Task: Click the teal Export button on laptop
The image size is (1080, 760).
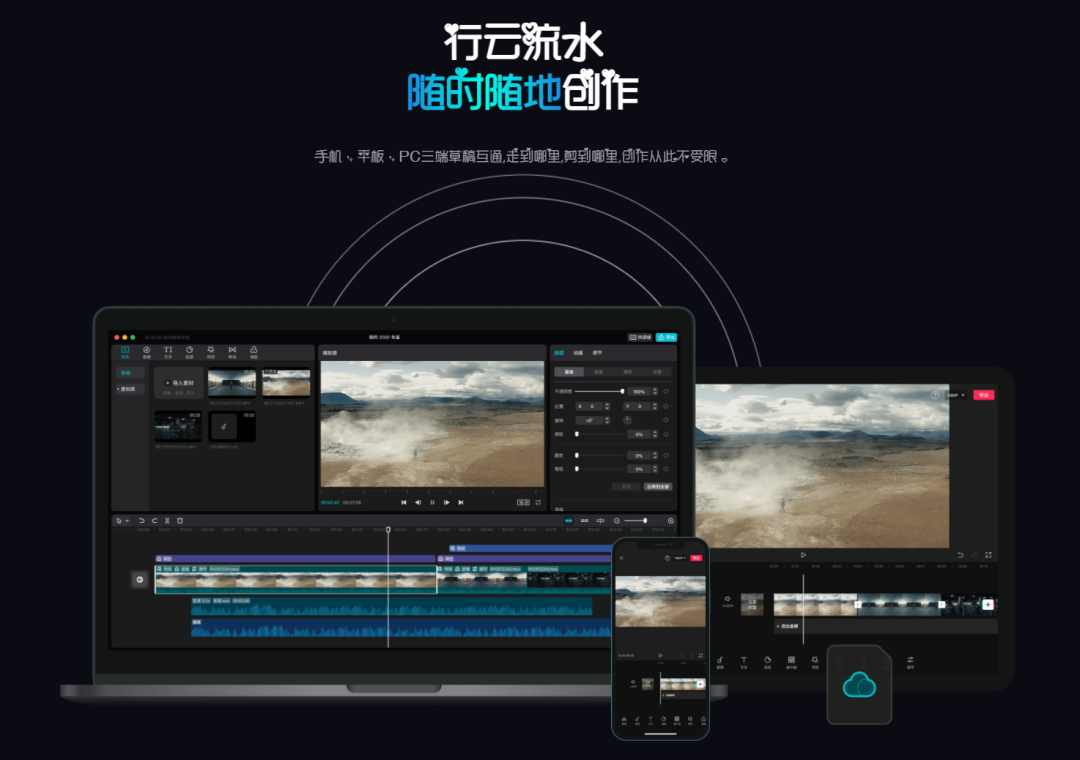Action: [666, 338]
